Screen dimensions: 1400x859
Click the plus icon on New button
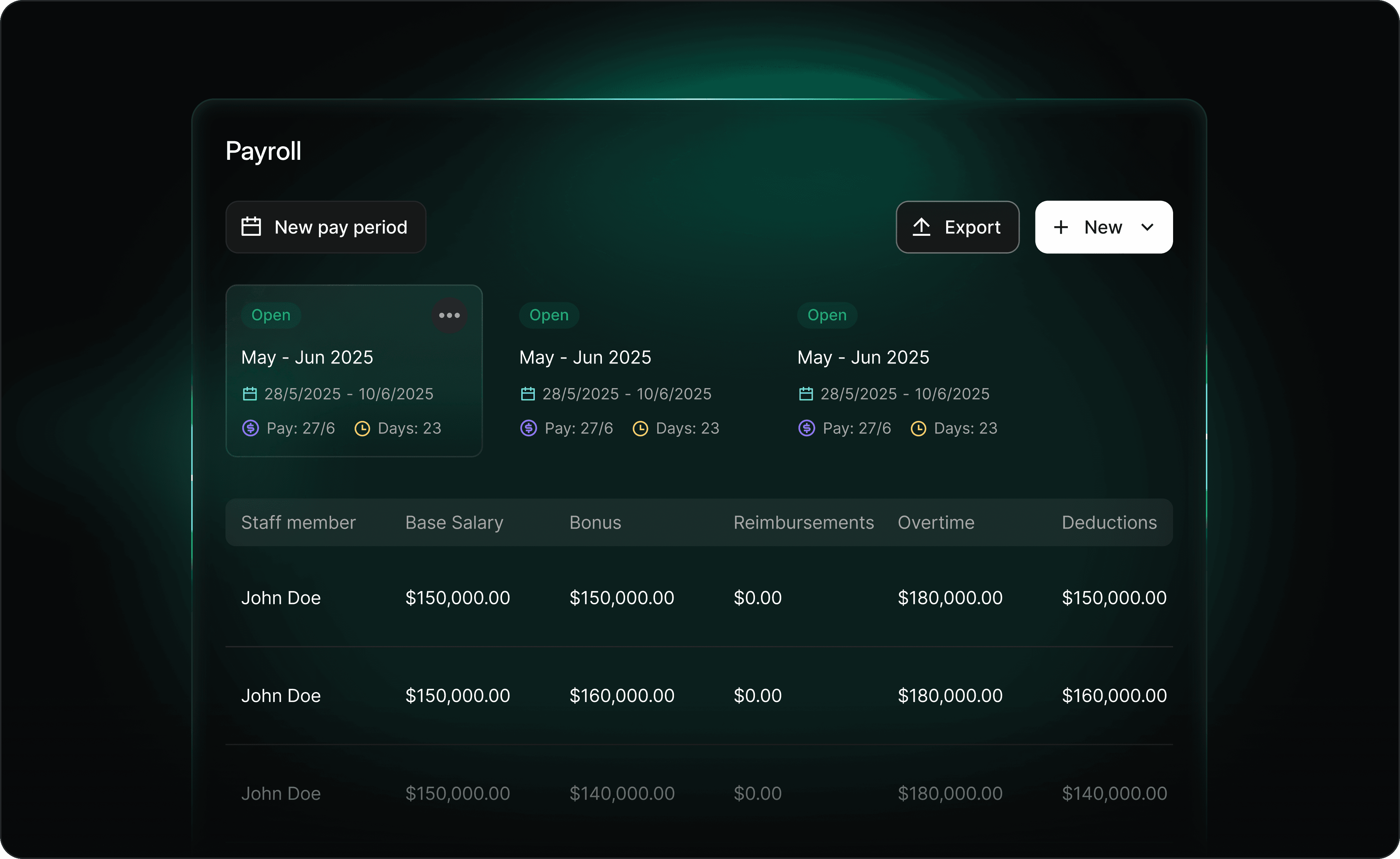1060,227
